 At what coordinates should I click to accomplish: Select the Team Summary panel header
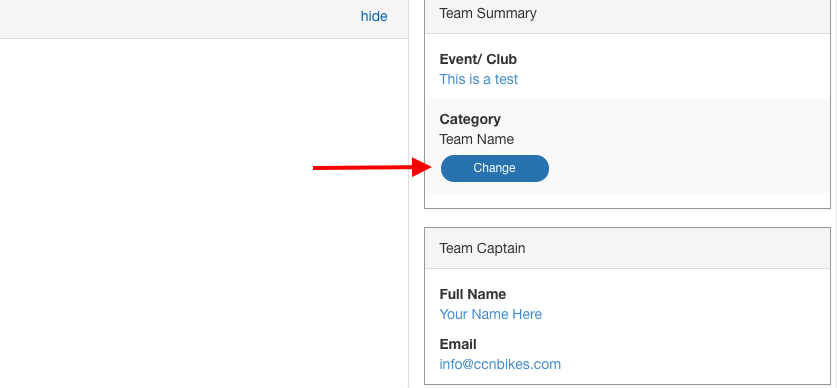[627, 14]
